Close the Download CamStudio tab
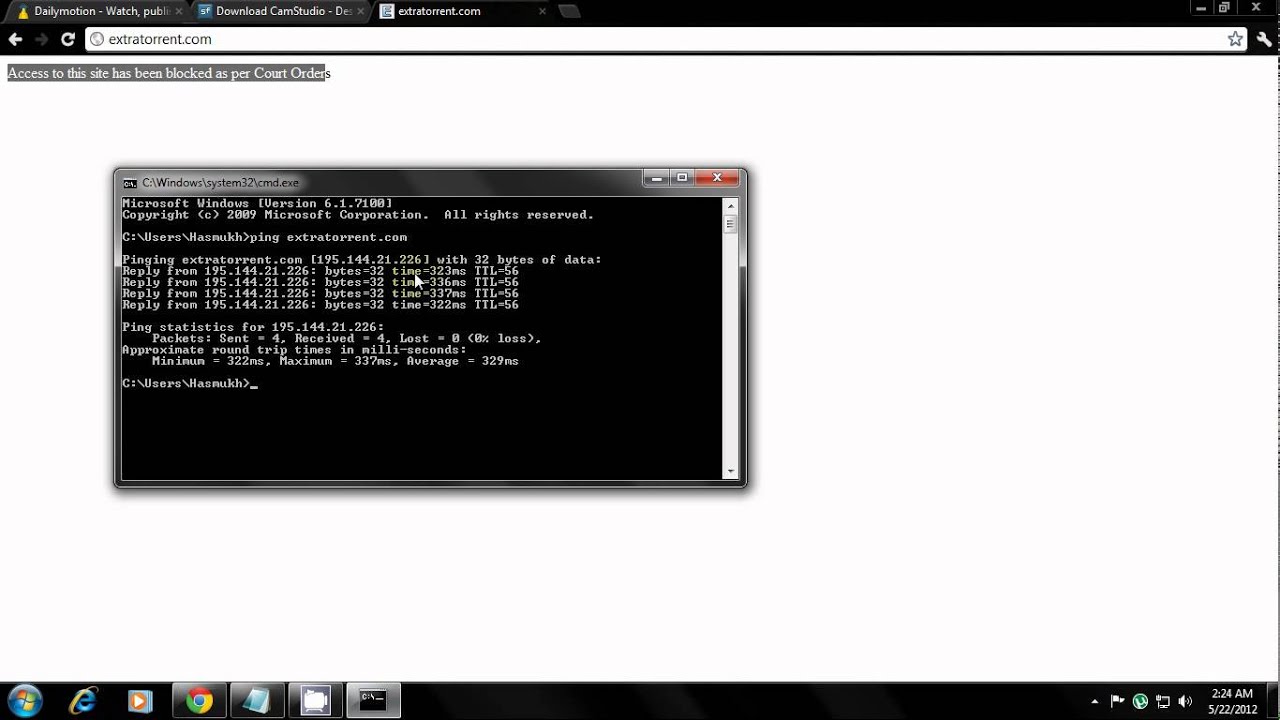The width and height of the screenshot is (1280, 720). [359, 11]
